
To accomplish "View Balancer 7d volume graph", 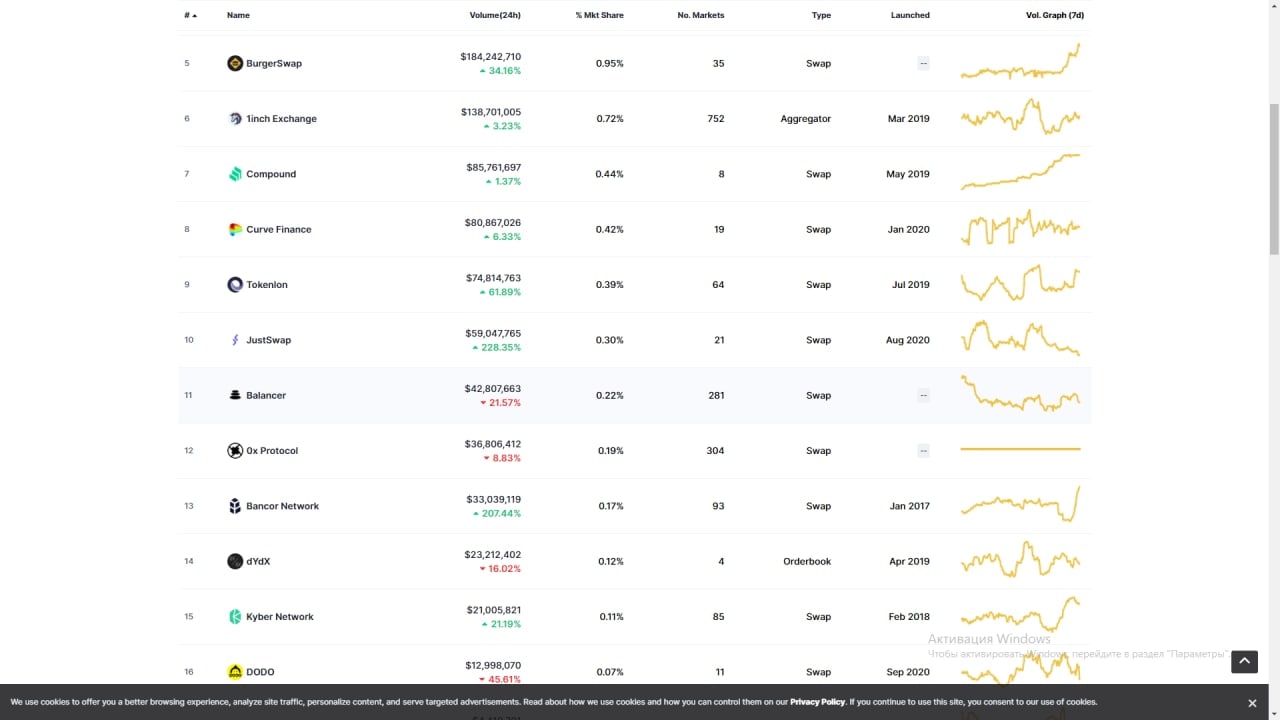I will (x=1020, y=394).
